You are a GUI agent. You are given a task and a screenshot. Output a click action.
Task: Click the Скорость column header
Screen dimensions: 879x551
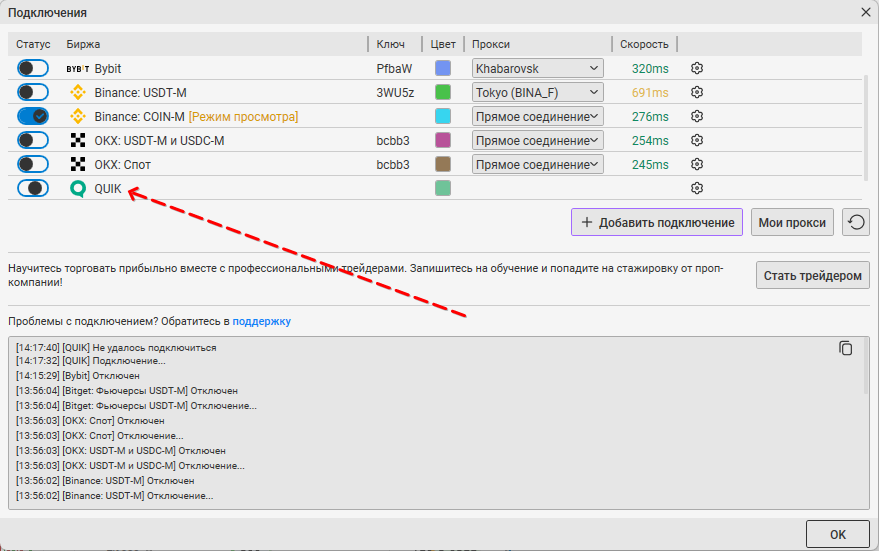tap(644, 44)
